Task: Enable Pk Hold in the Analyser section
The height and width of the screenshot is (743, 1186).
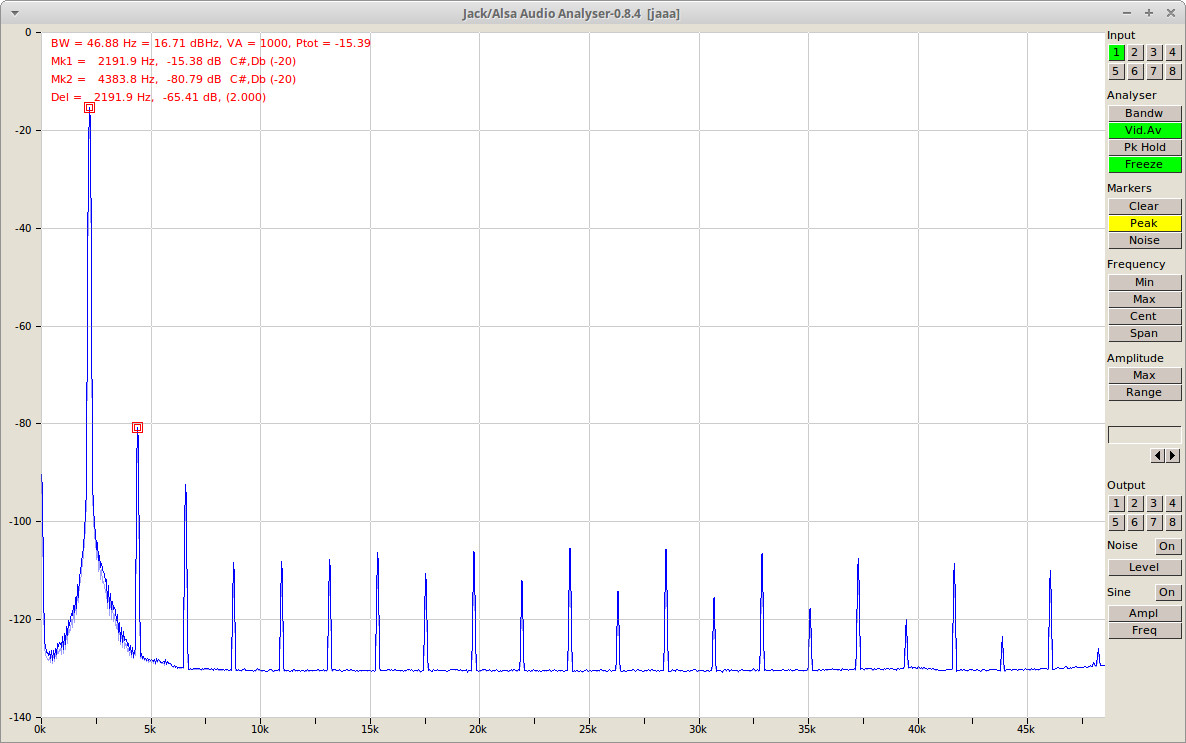Action: 1144,147
